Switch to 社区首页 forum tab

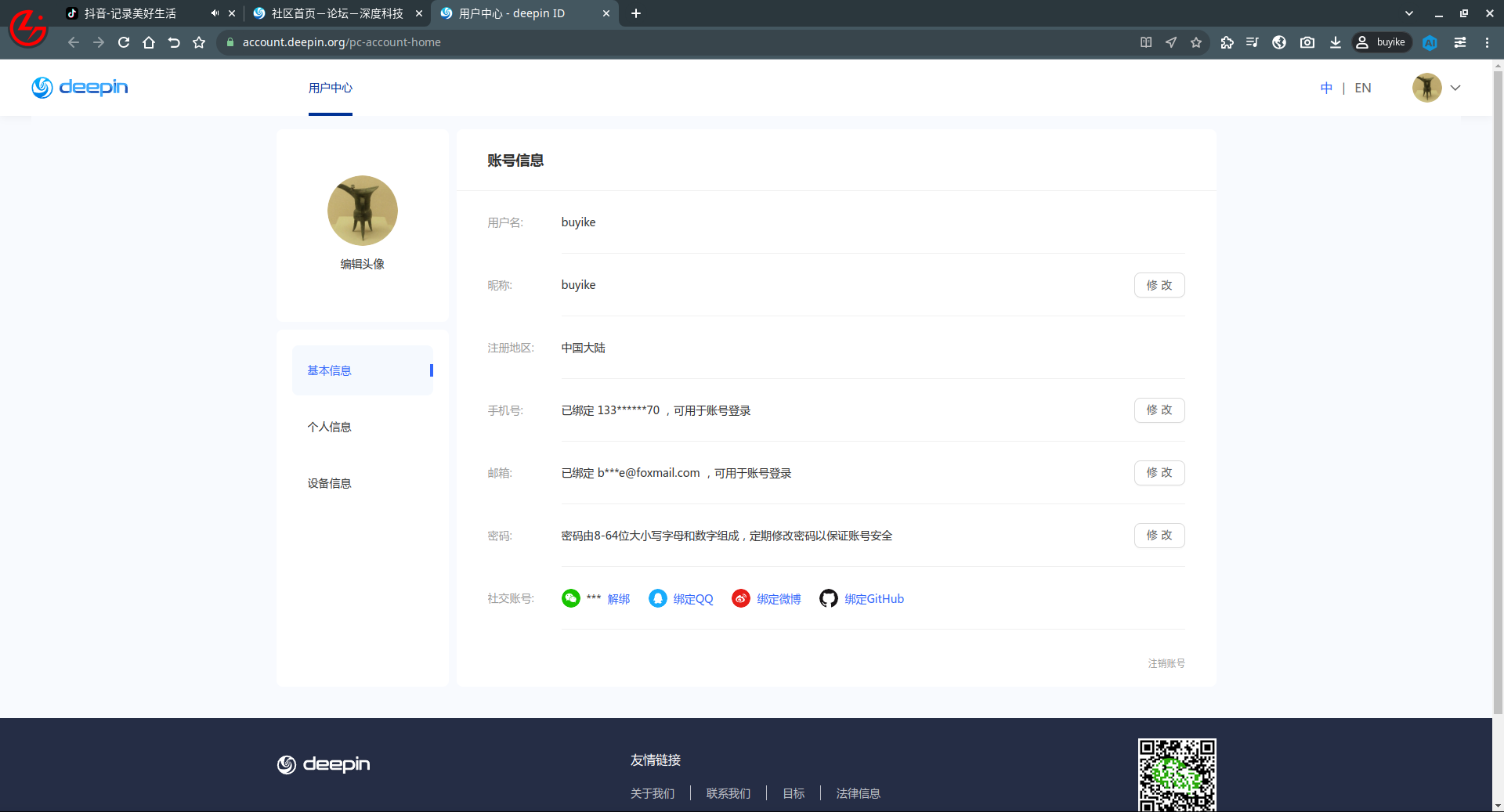pos(338,13)
